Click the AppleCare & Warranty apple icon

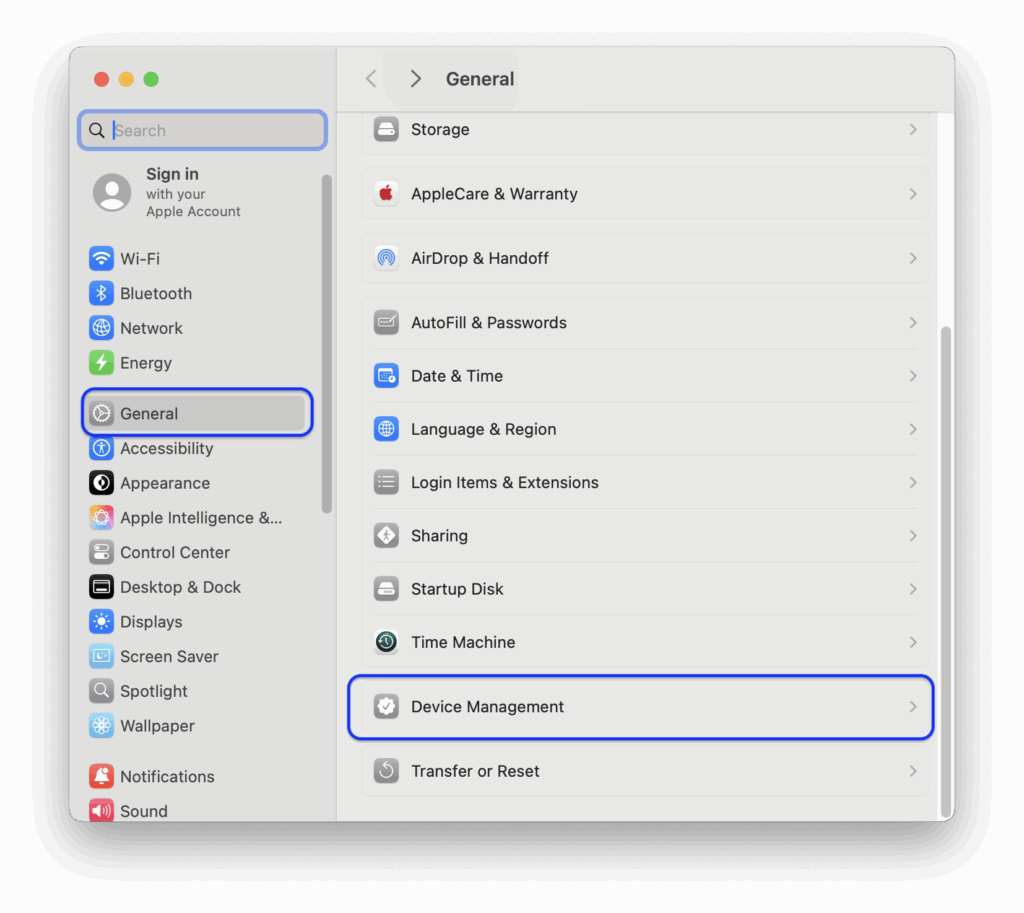(386, 194)
